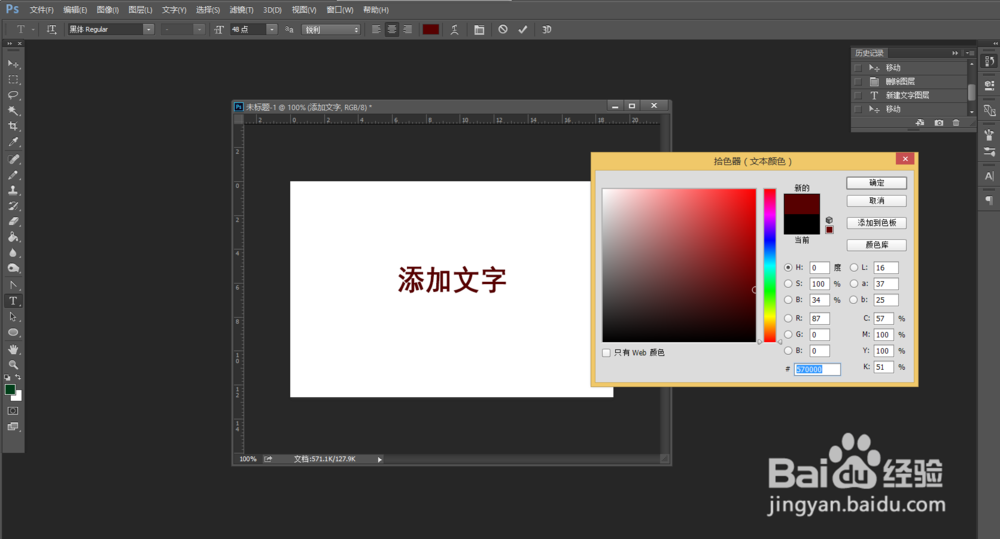
Task: Select the Lab a radio button
Action: point(854,284)
